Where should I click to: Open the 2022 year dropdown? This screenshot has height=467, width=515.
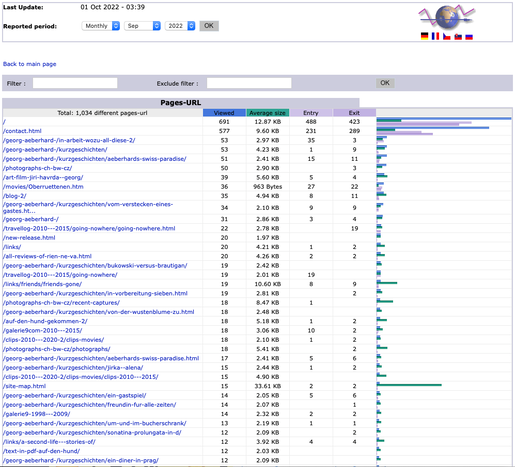pos(180,26)
